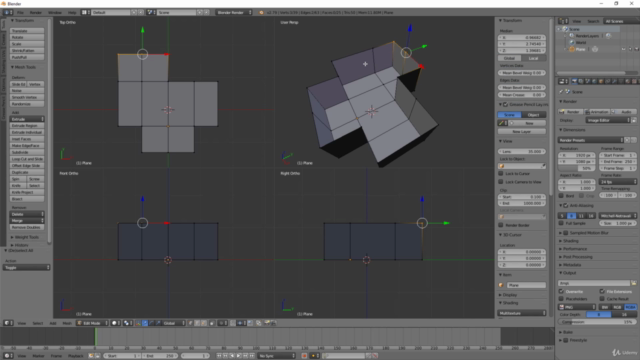
Task: Click the OpenGL render animation icon
Action: click(x=273, y=323)
